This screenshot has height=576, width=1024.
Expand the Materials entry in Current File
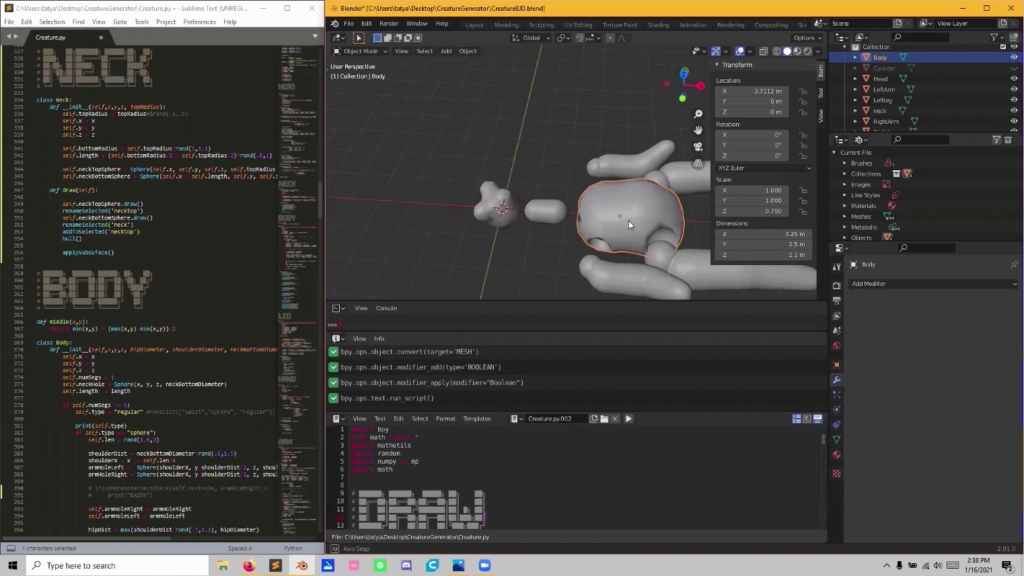844,206
